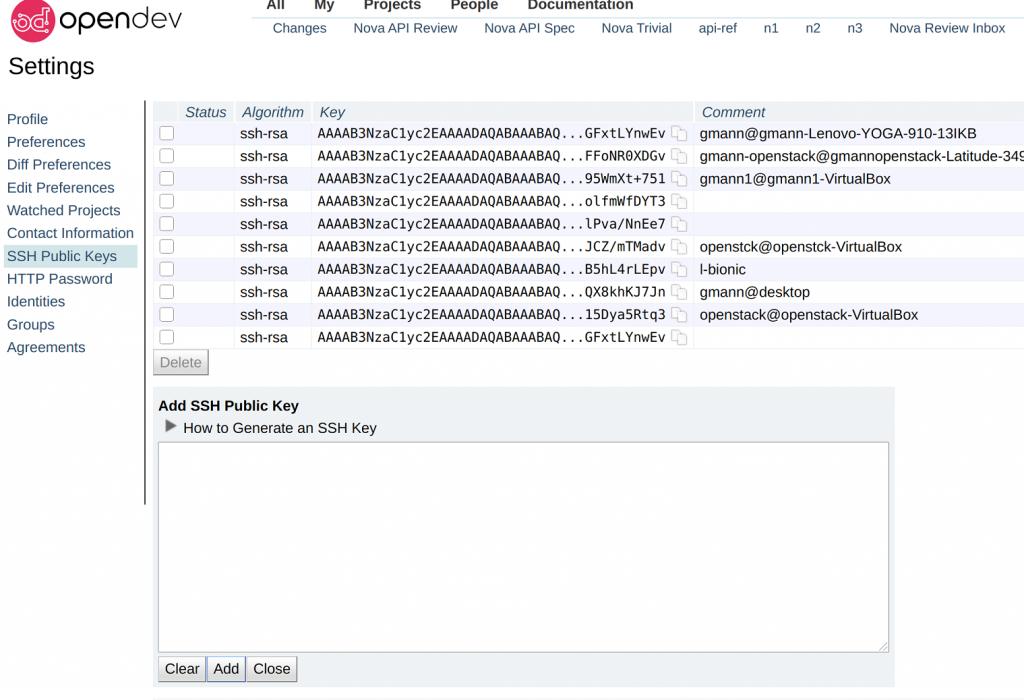This screenshot has height=700, width=1024.
Task: Copy the key ending in QX8khKJ7Jn
Action: pyautogui.click(x=679, y=292)
